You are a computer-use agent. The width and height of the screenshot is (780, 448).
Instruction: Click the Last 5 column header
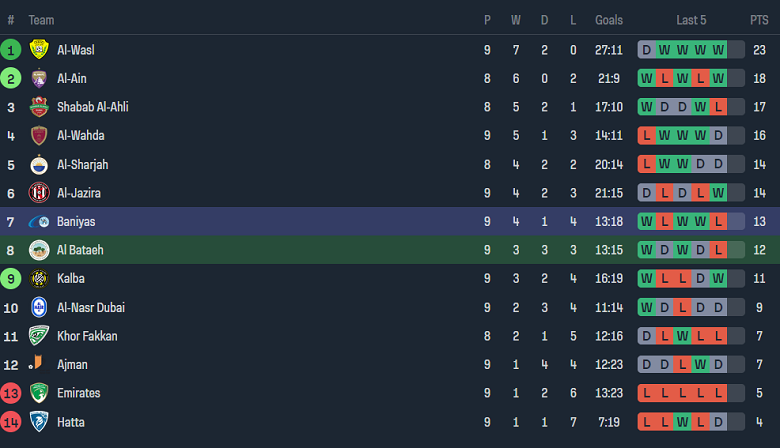(692, 19)
